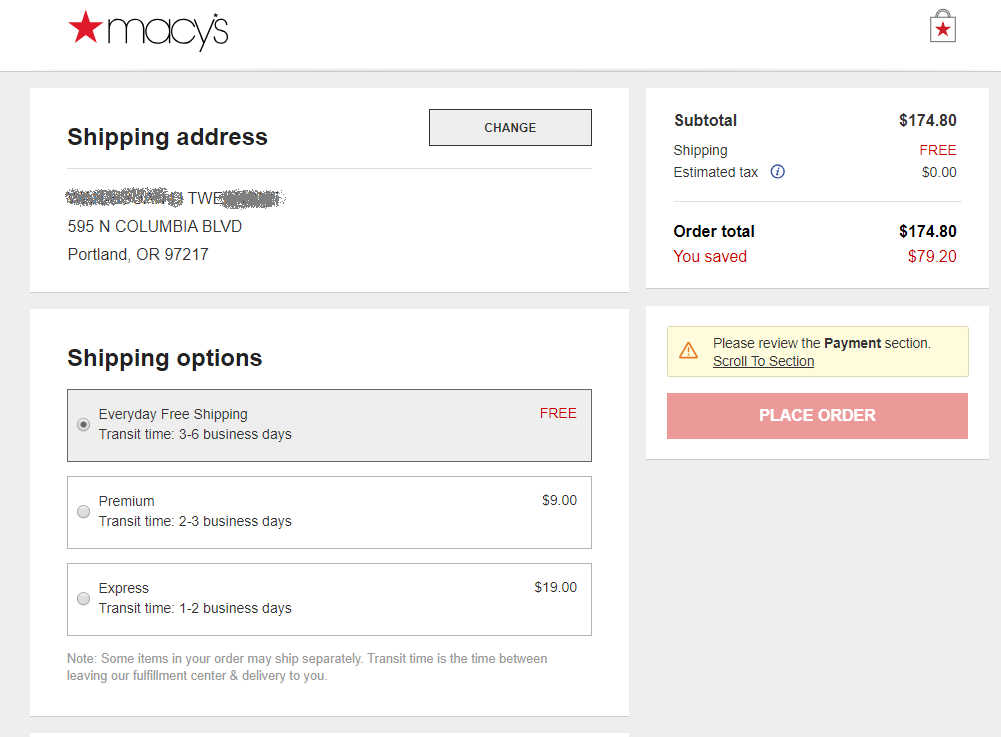Image resolution: width=1001 pixels, height=737 pixels.
Task: Open the shopping bag icon
Action: click(x=942, y=27)
